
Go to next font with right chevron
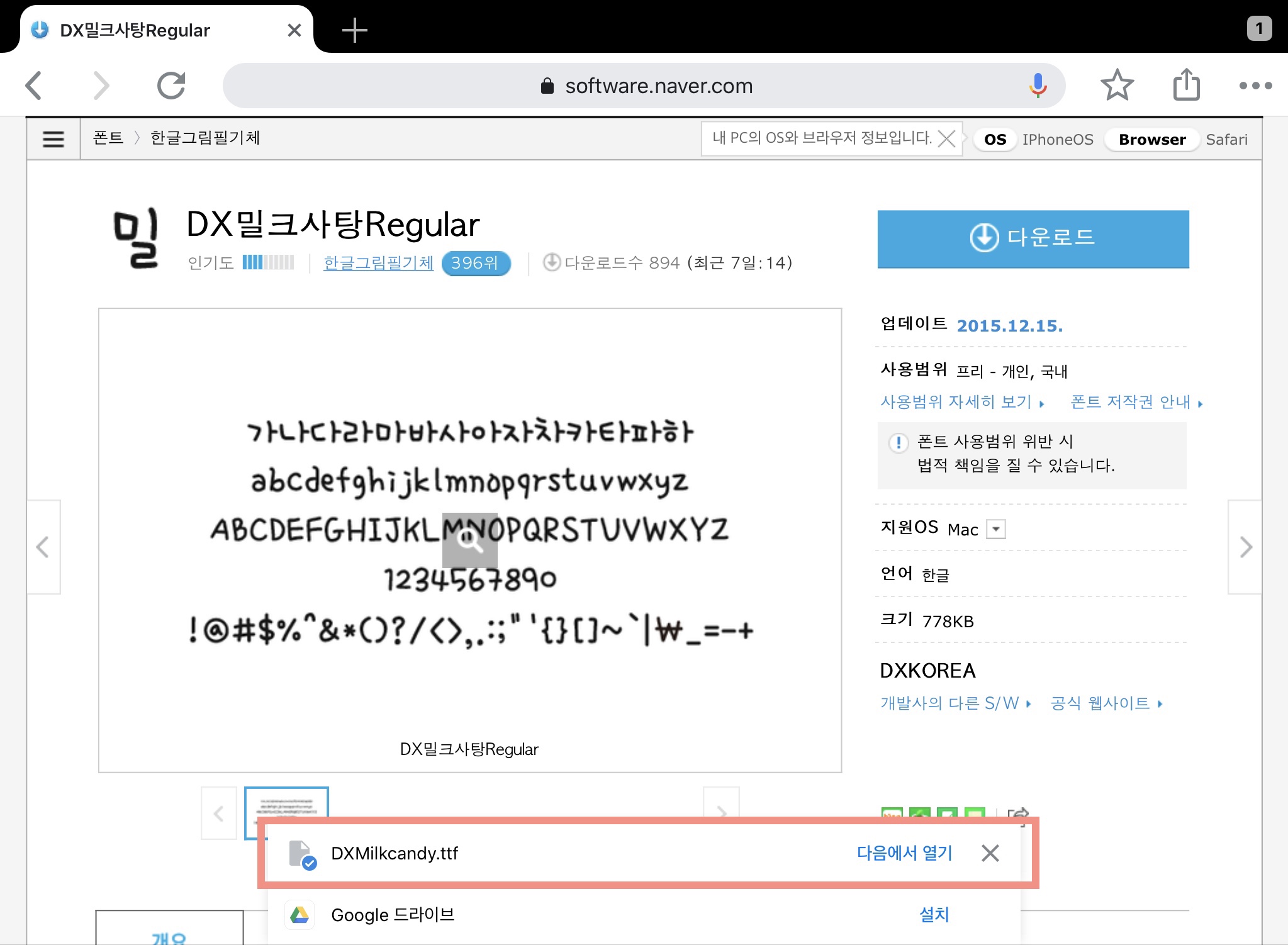tap(1245, 547)
